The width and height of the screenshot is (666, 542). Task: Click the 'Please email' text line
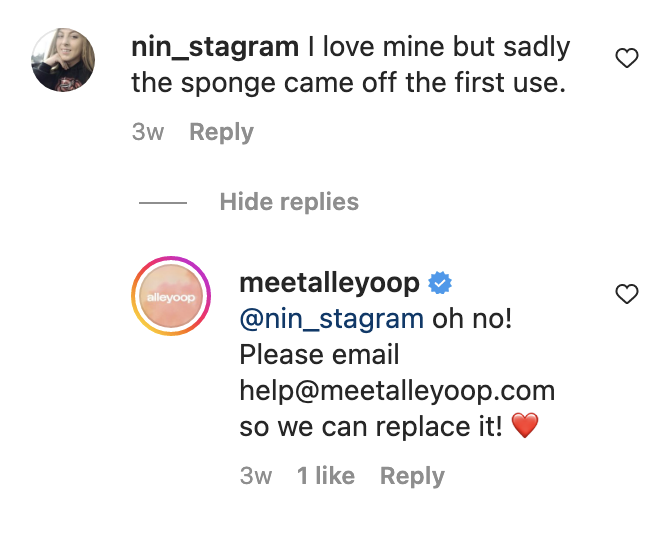319,355
